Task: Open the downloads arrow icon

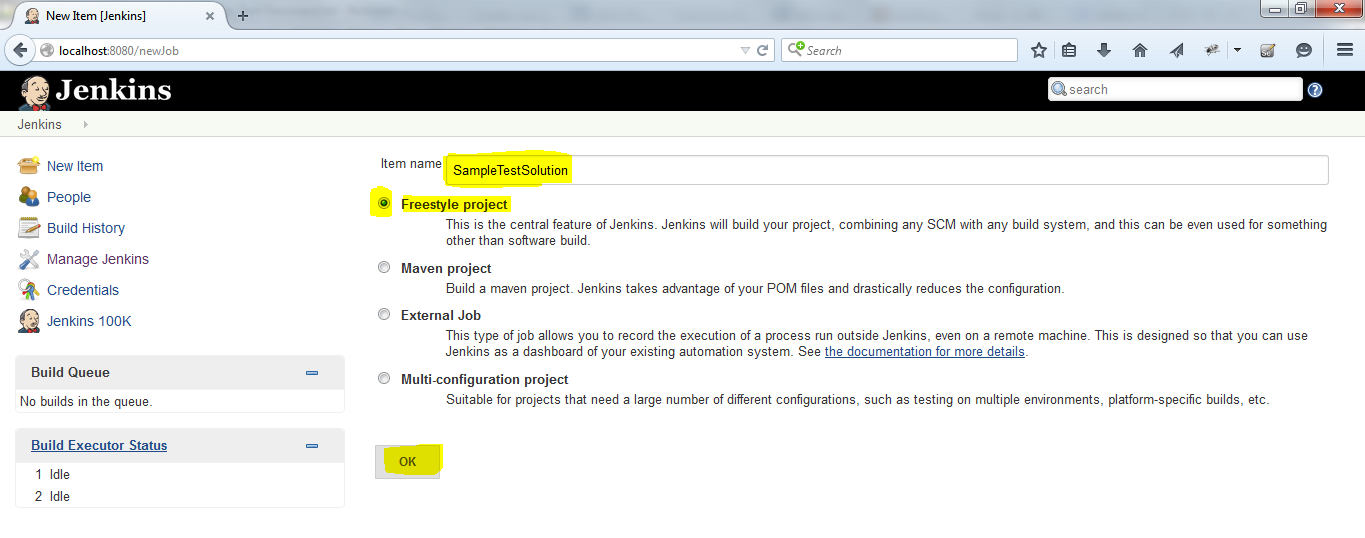Action: pyautogui.click(x=1104, y=50)
